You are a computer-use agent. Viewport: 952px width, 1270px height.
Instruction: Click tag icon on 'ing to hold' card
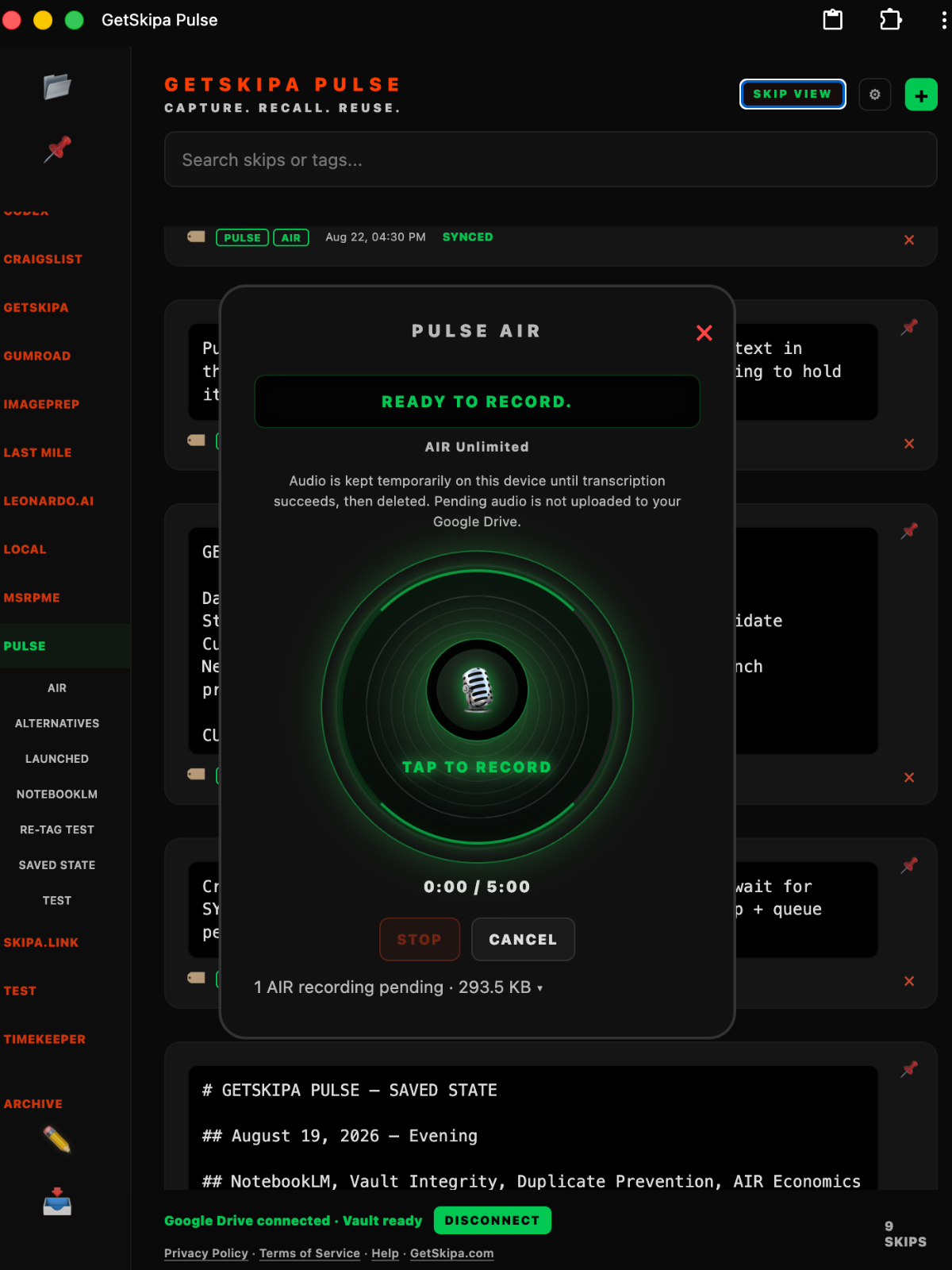click(196, 441)
